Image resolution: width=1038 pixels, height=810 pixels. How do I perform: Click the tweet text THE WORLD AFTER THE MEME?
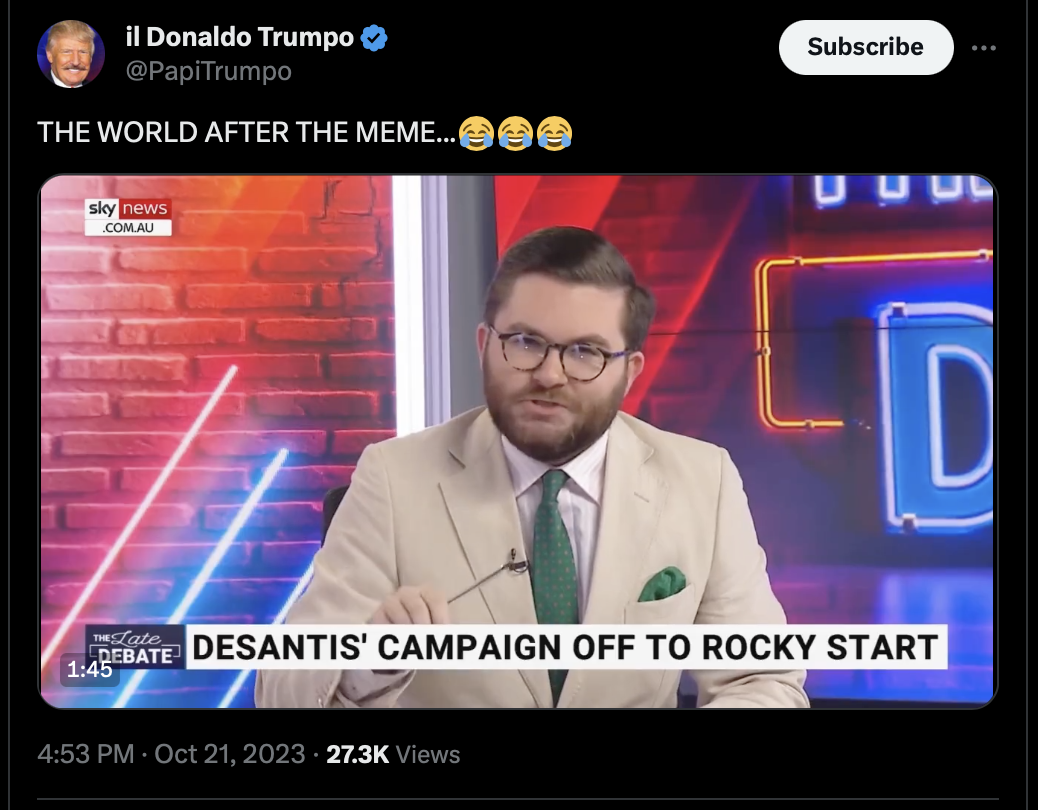[246, 132]
